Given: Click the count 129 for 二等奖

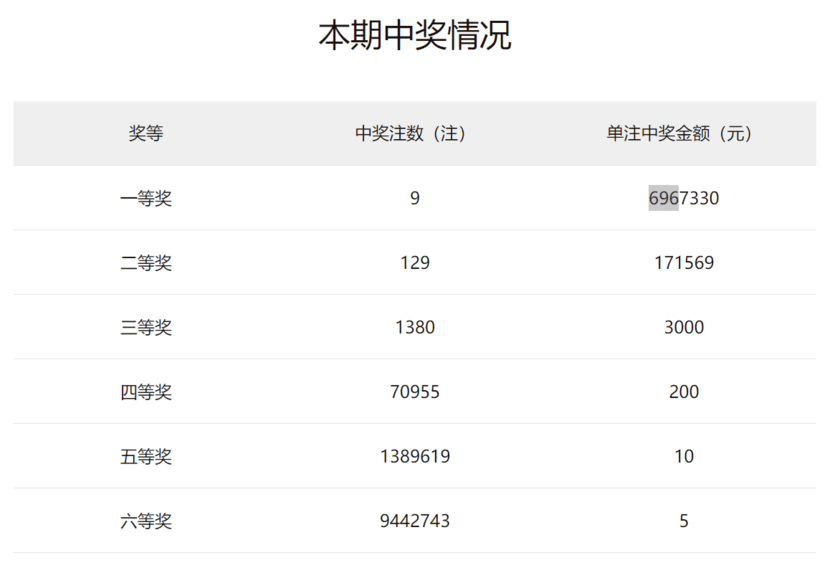Looking at the screenshot, I should pos(415,263).
